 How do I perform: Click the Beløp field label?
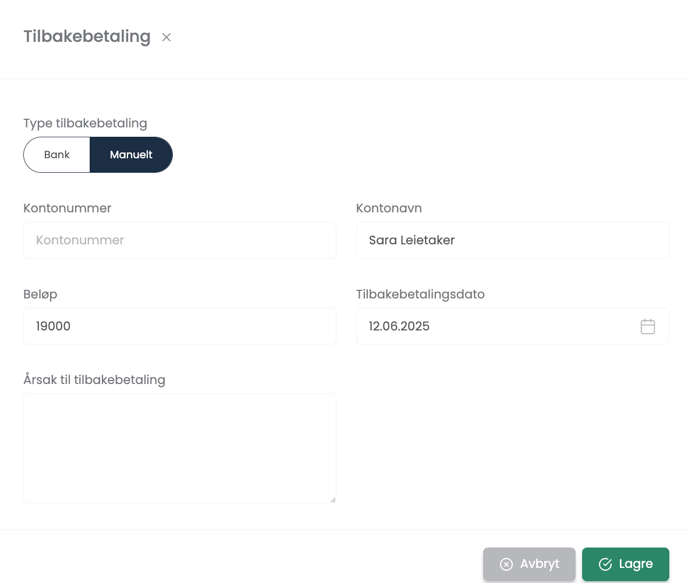pyautogui.click(x=40, y=294)
